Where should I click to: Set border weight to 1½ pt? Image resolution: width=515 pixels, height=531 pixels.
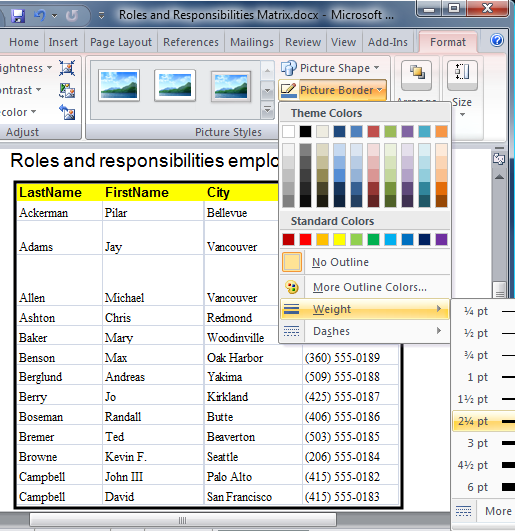click(484, 399)
